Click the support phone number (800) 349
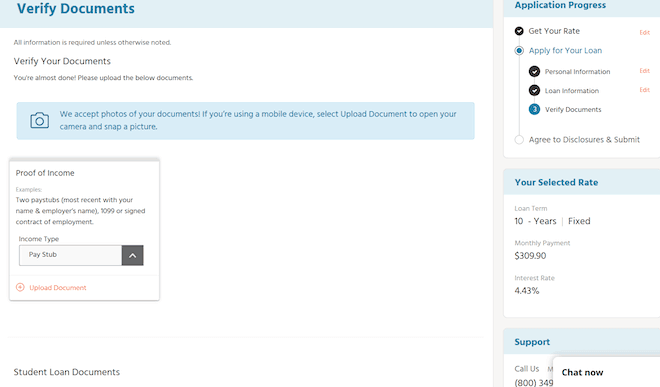 tap(534, 382)
